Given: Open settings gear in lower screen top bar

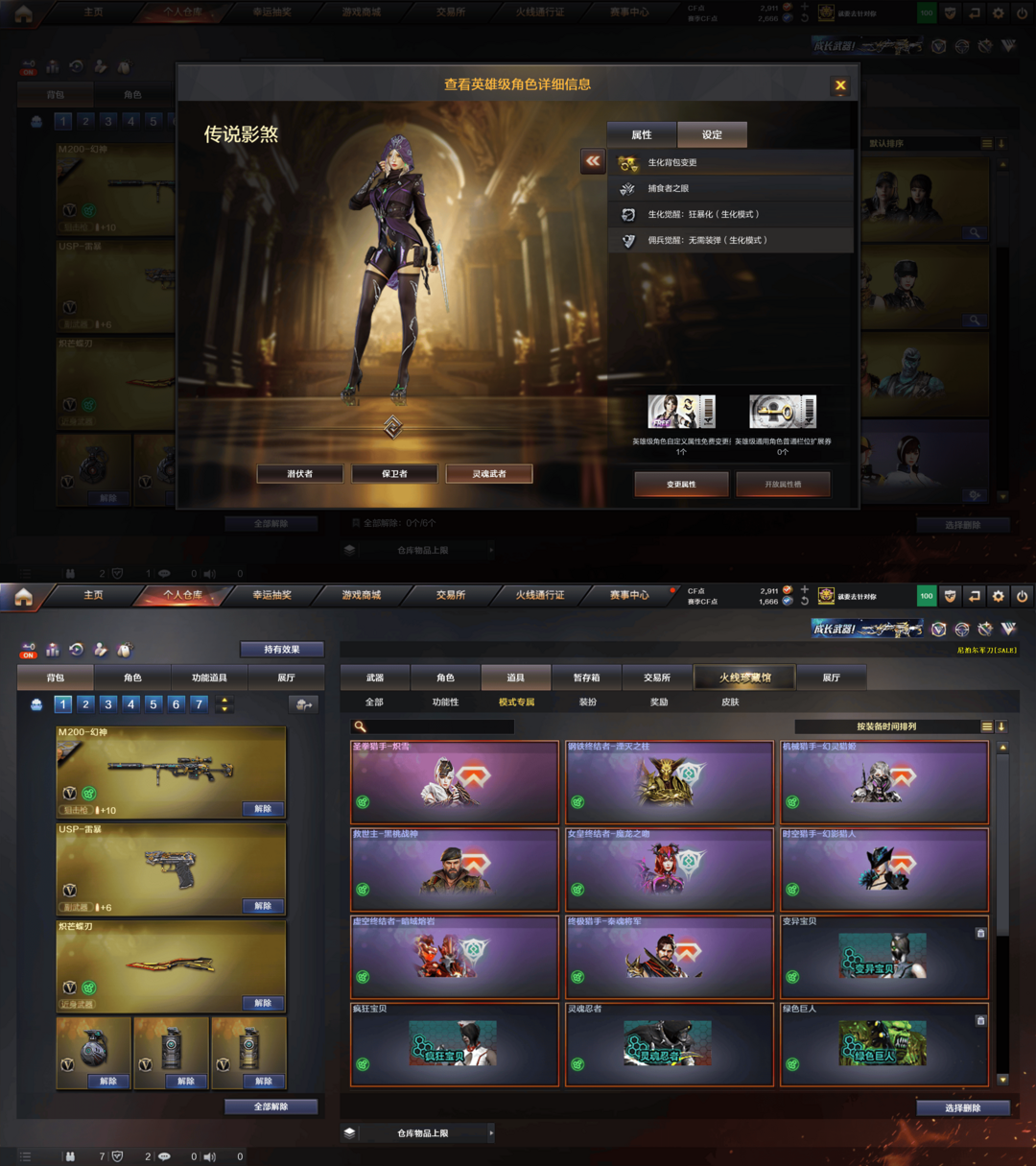Looking at the screenshot, I should [999, 596].
